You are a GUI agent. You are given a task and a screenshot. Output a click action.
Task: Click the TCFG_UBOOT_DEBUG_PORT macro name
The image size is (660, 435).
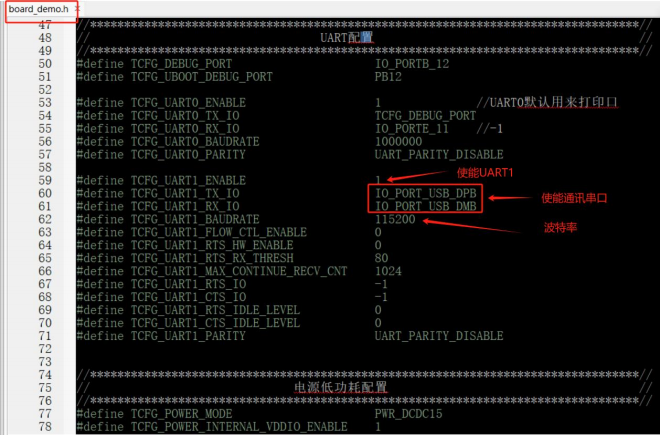tap(202, 77)
